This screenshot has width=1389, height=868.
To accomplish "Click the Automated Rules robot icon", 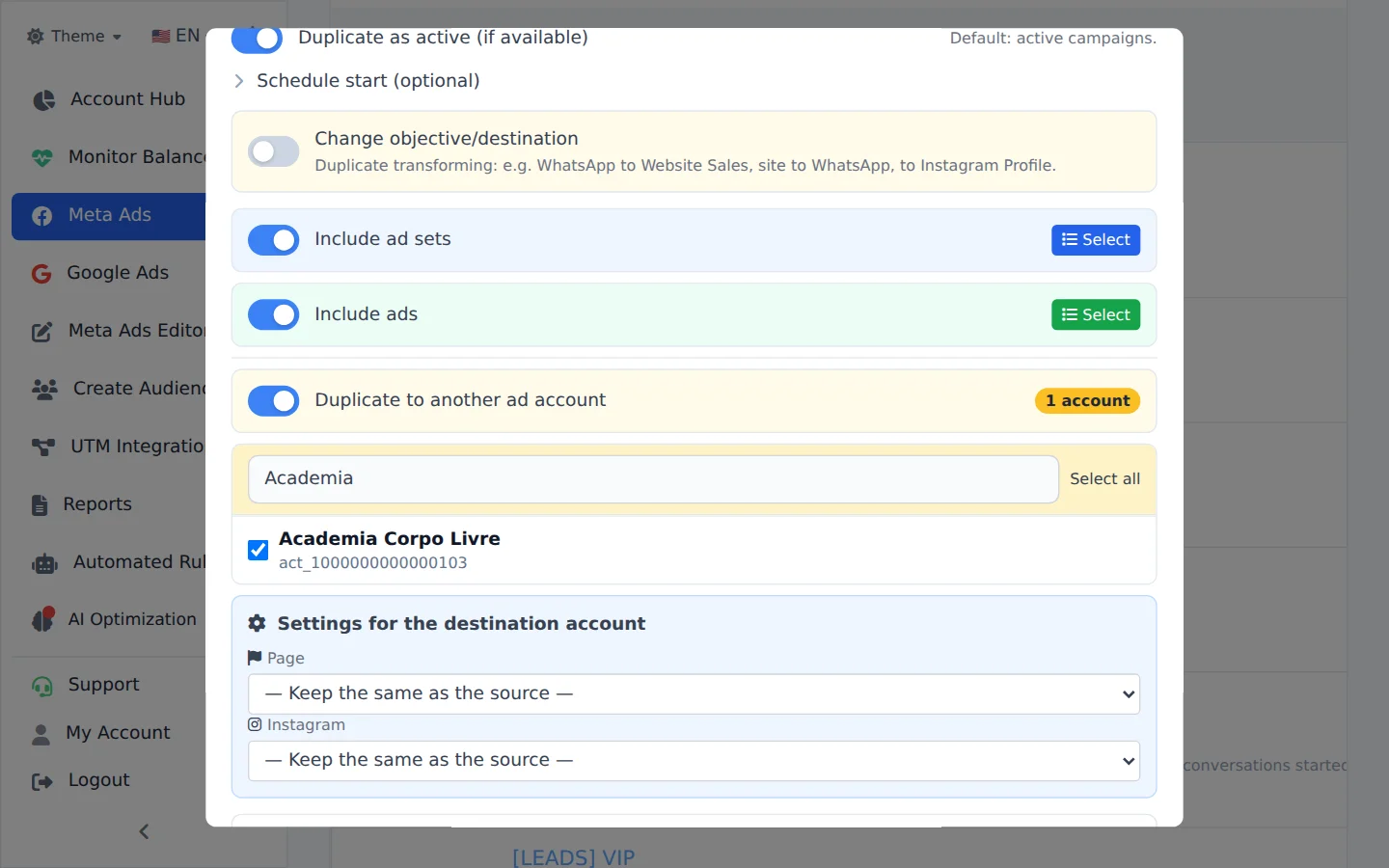I will [x=44, y=563].
